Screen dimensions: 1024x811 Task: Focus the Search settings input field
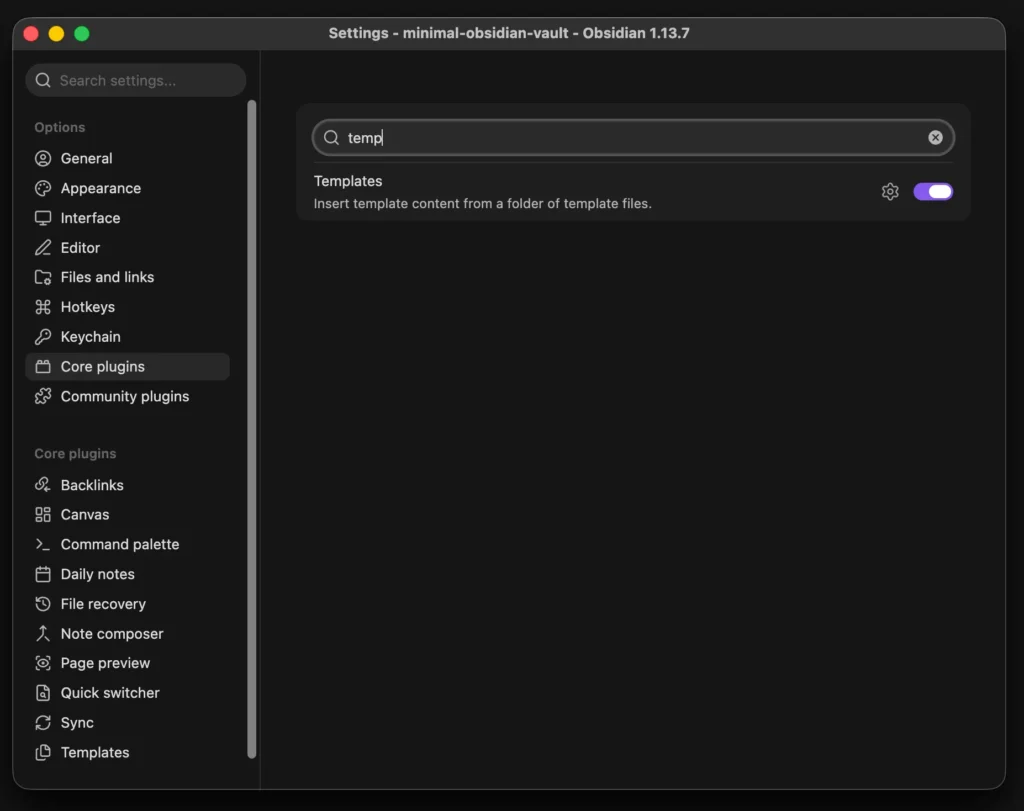pos(136,80)
